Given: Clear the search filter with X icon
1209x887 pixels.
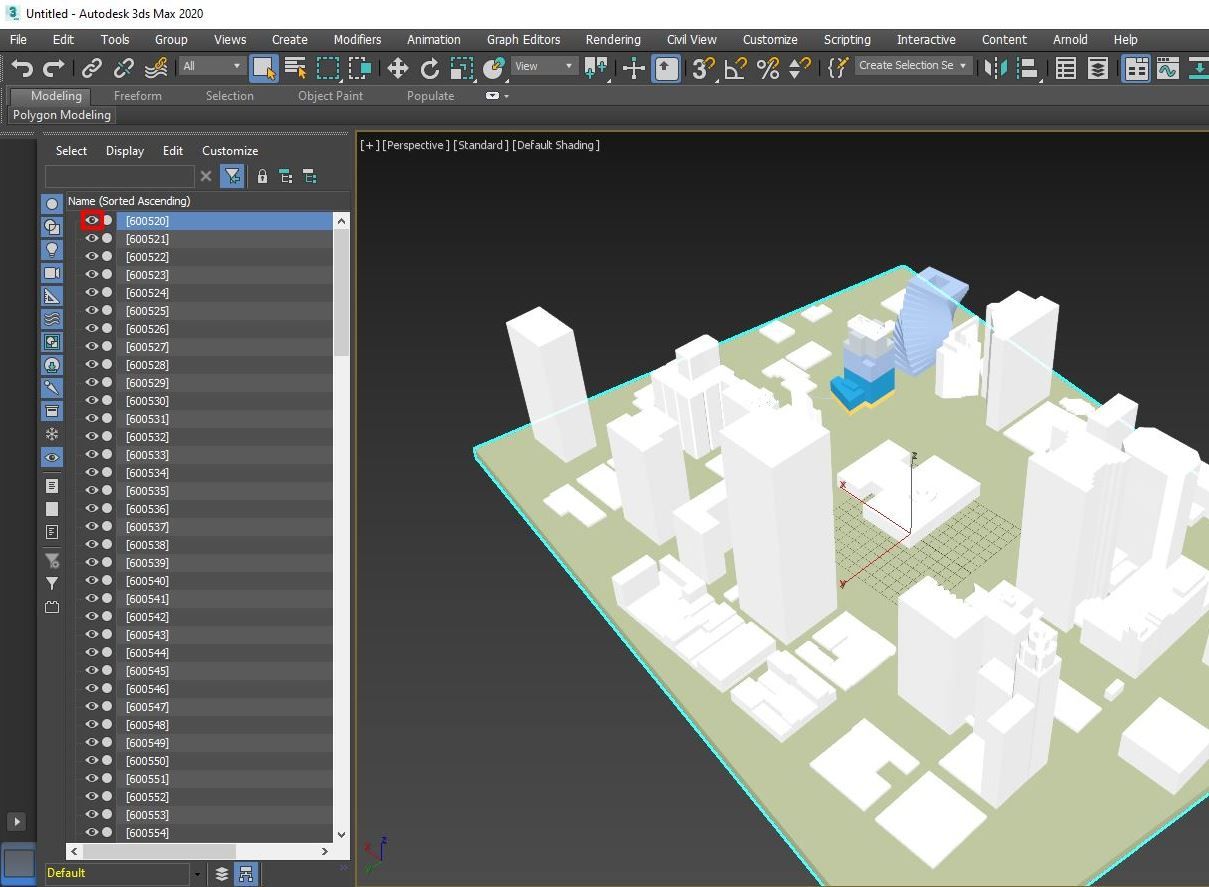Looking at the screenshot, I should [x=206, y=176].
